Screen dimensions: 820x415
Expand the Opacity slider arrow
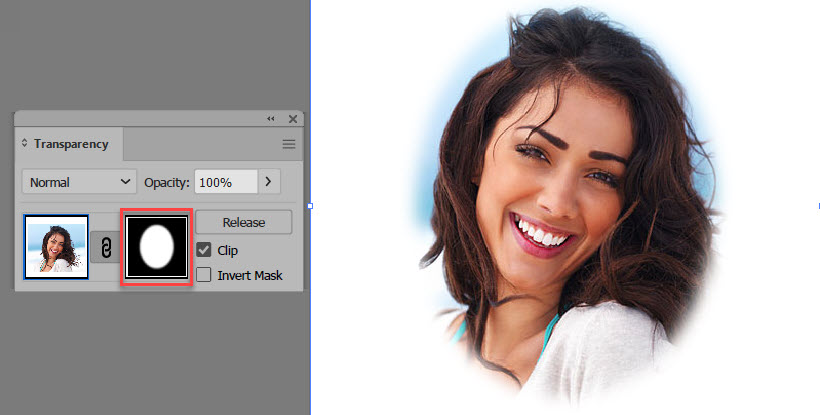point(269,182)
